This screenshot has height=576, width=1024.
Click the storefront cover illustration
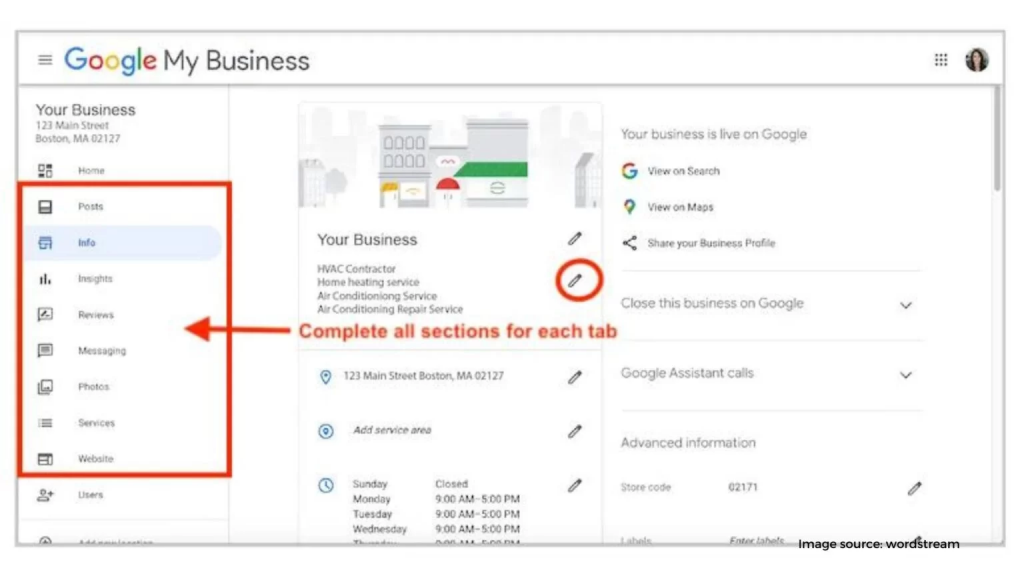point(449,155)
